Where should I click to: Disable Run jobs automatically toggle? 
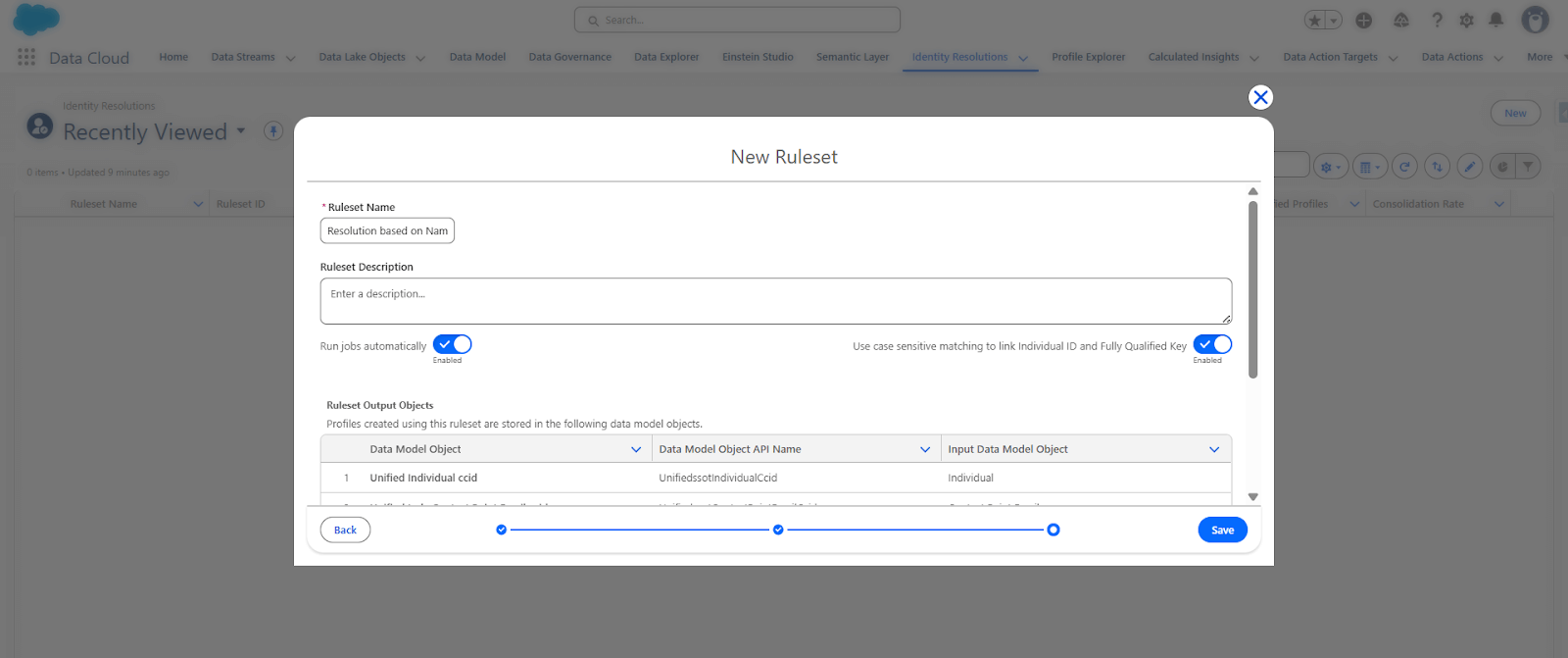(452, 344)
